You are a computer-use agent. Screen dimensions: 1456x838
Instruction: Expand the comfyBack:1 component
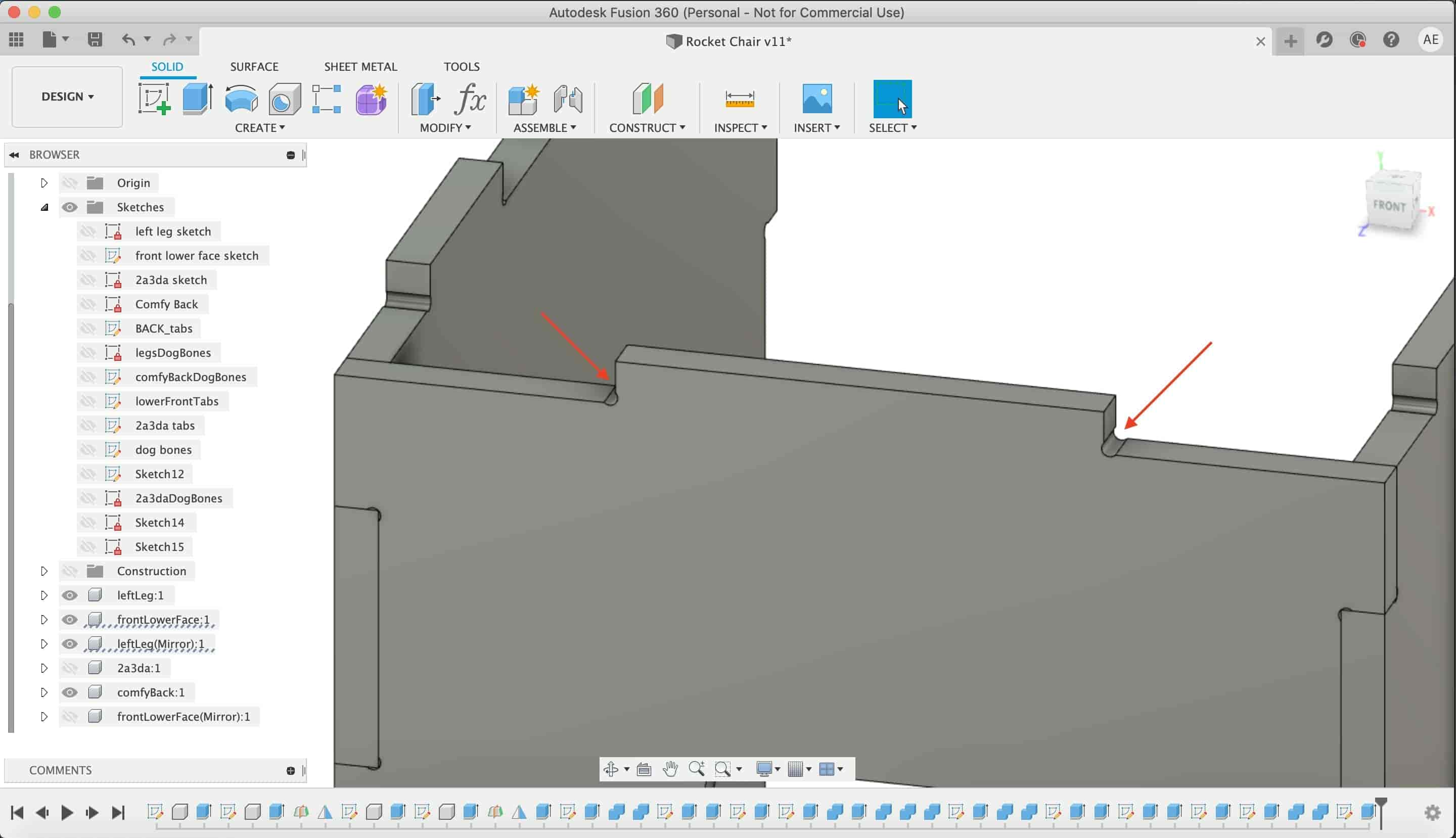[44, 692]
